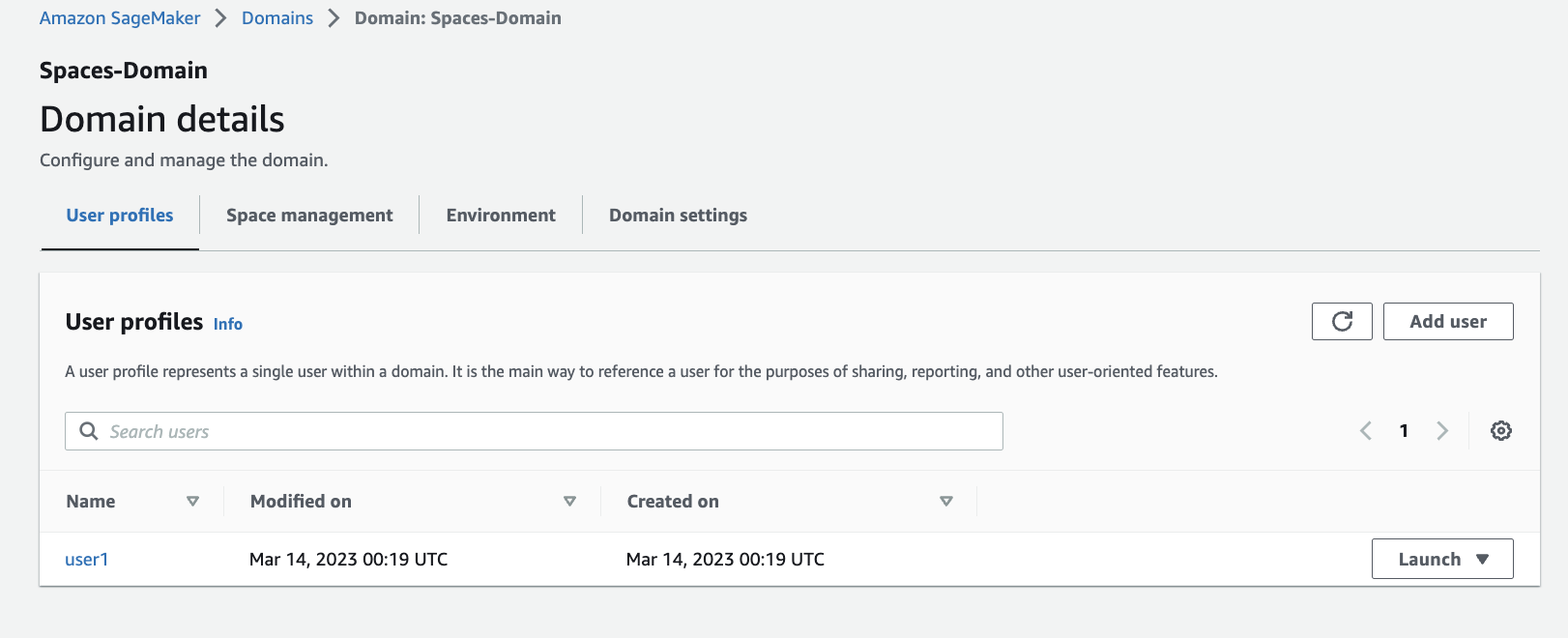Open the Domain settings tab
The width and height of the screenshot is (1568, 638).
[x=678, y=216]
